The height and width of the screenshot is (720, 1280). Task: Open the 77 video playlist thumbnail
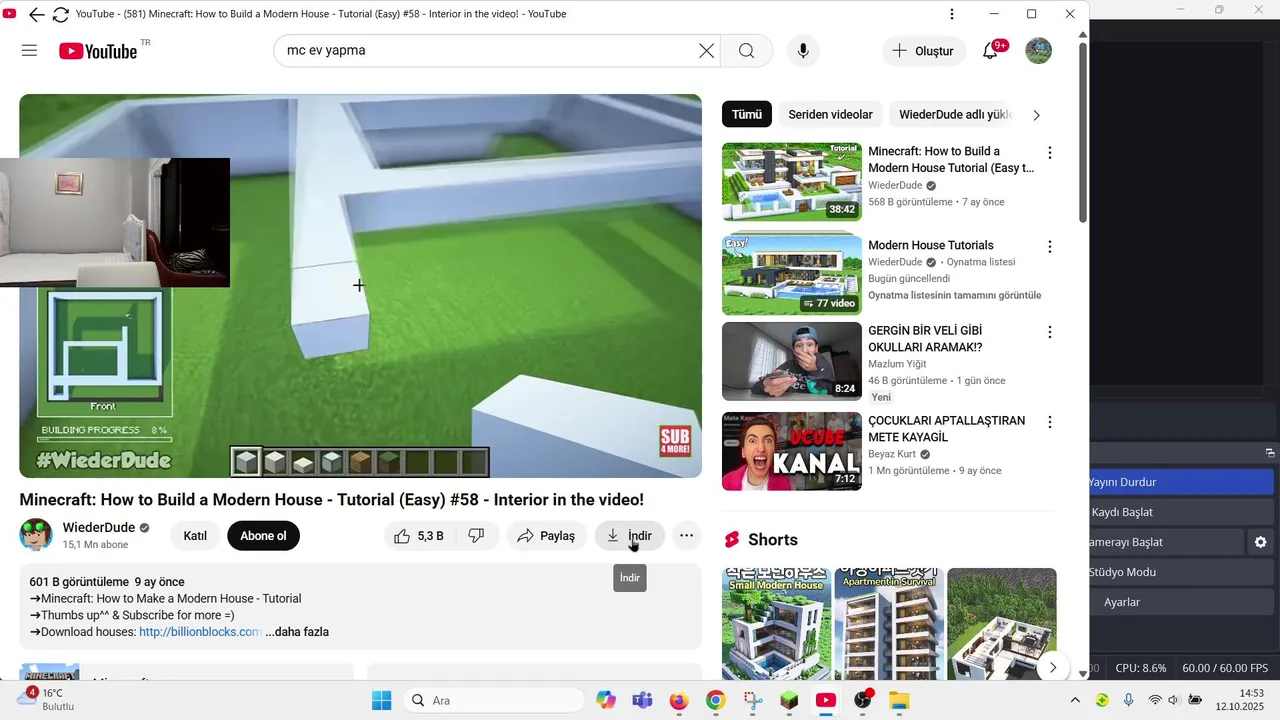[x=791, y=275]
